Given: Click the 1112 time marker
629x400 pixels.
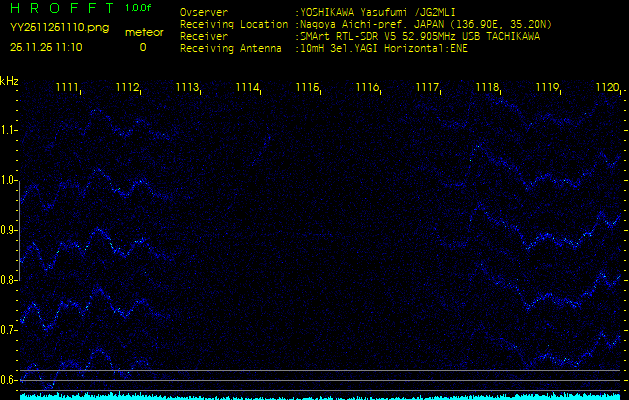Looking at the screenshot, I should (127, 88).
